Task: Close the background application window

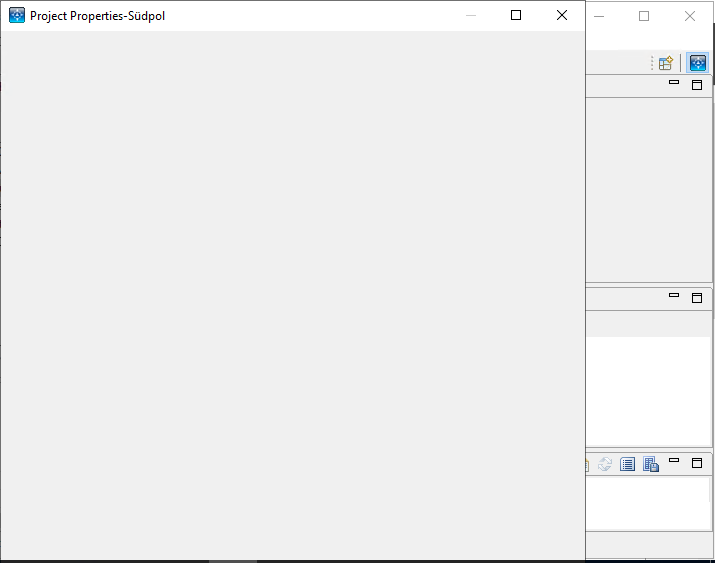Action: pos(689,16)
